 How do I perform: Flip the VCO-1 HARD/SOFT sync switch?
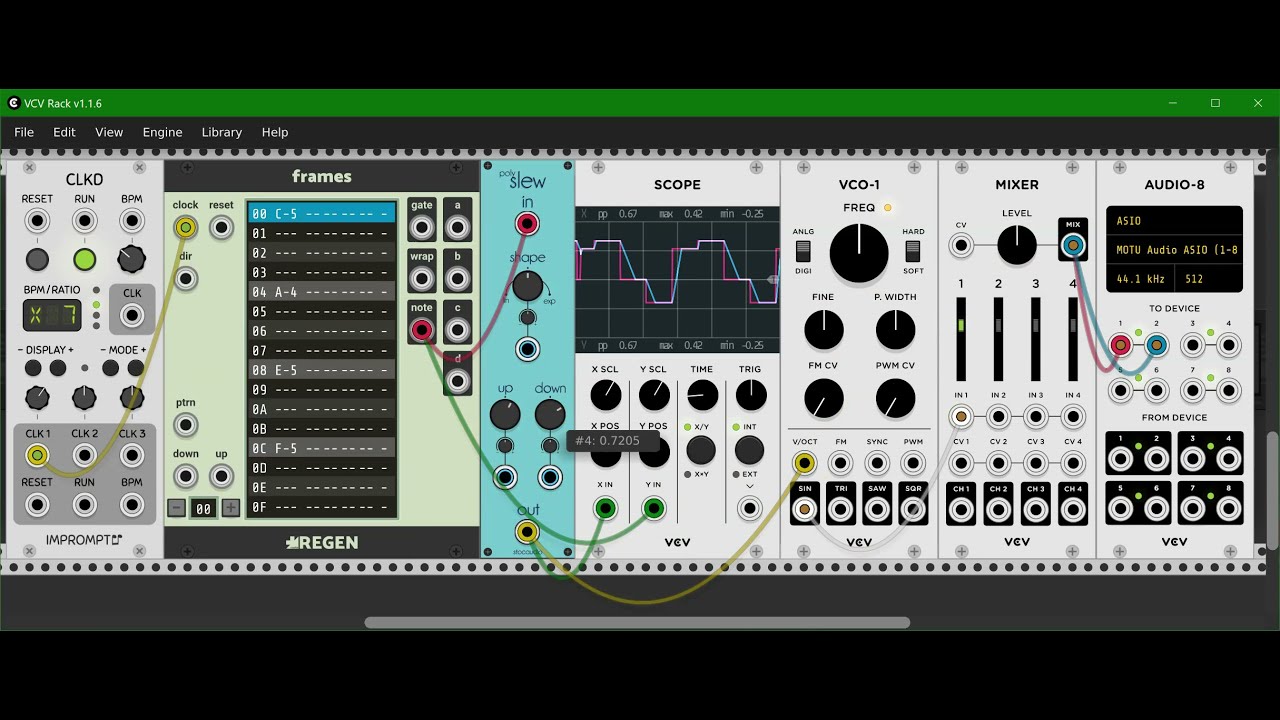coord(912,251)
